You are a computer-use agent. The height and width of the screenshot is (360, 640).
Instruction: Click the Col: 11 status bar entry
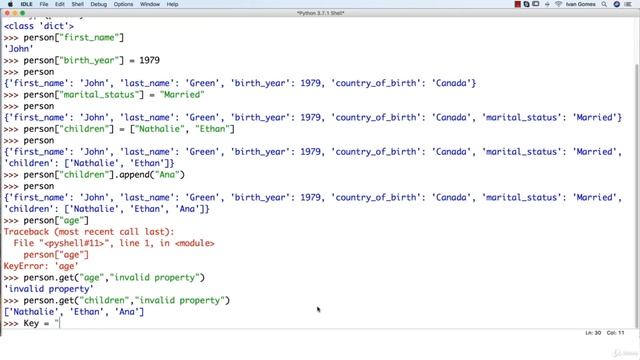(x=616, y=333)
